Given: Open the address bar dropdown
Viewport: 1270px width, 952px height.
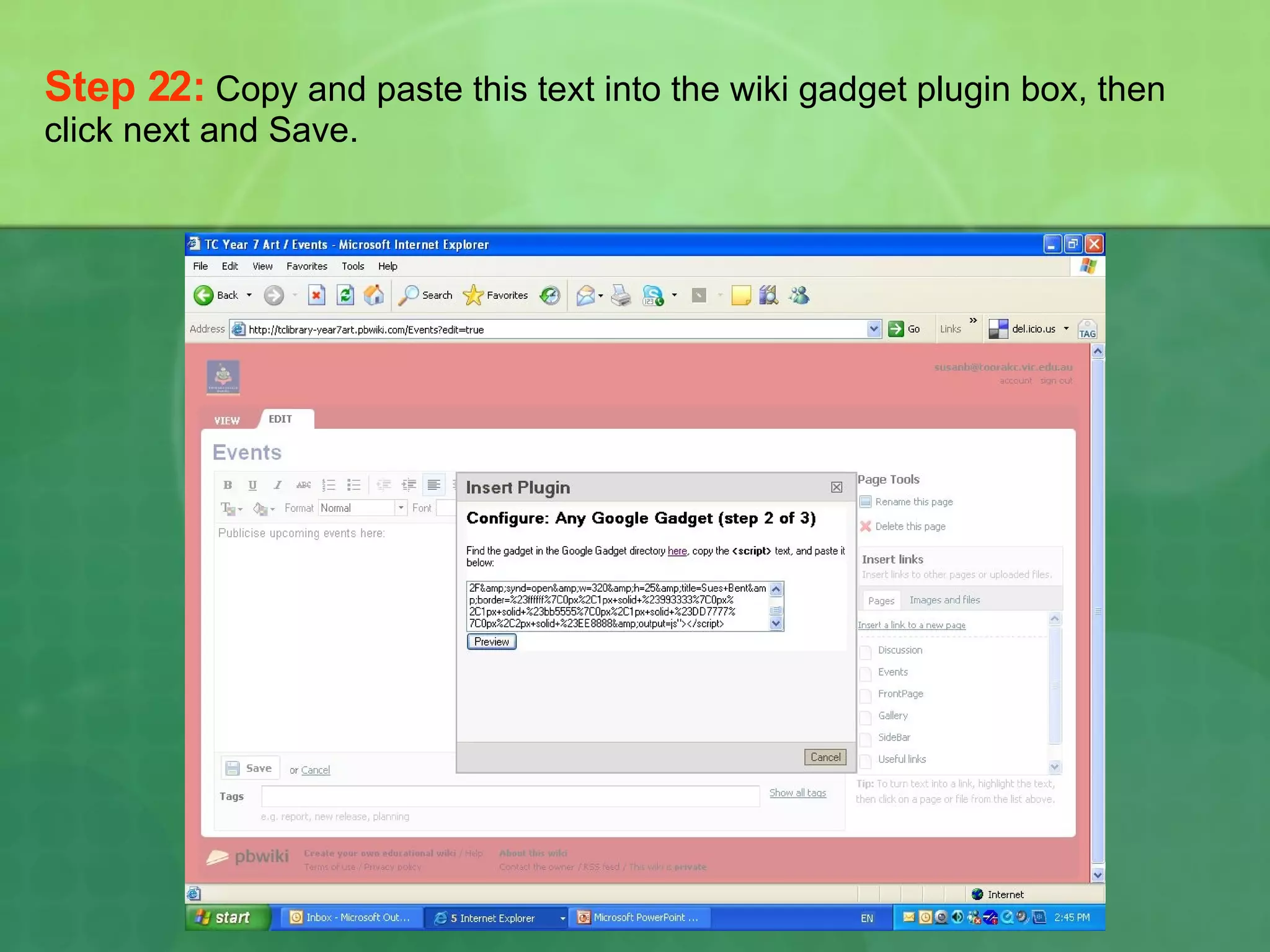Looking at the screenshot, I should pyautogui.click(x=874, y=329).
